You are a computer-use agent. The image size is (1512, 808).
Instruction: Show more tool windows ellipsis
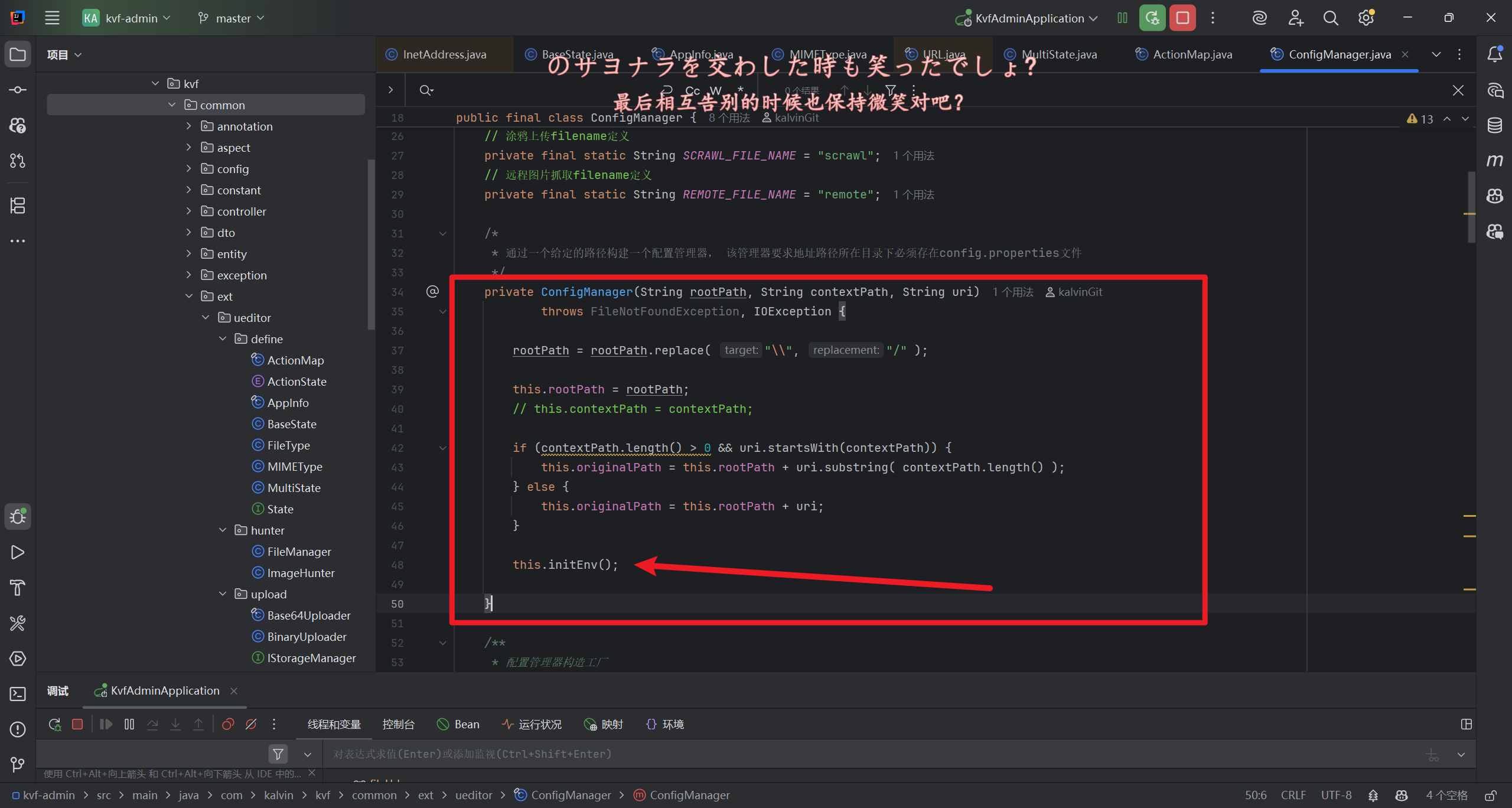pos(18,241)
